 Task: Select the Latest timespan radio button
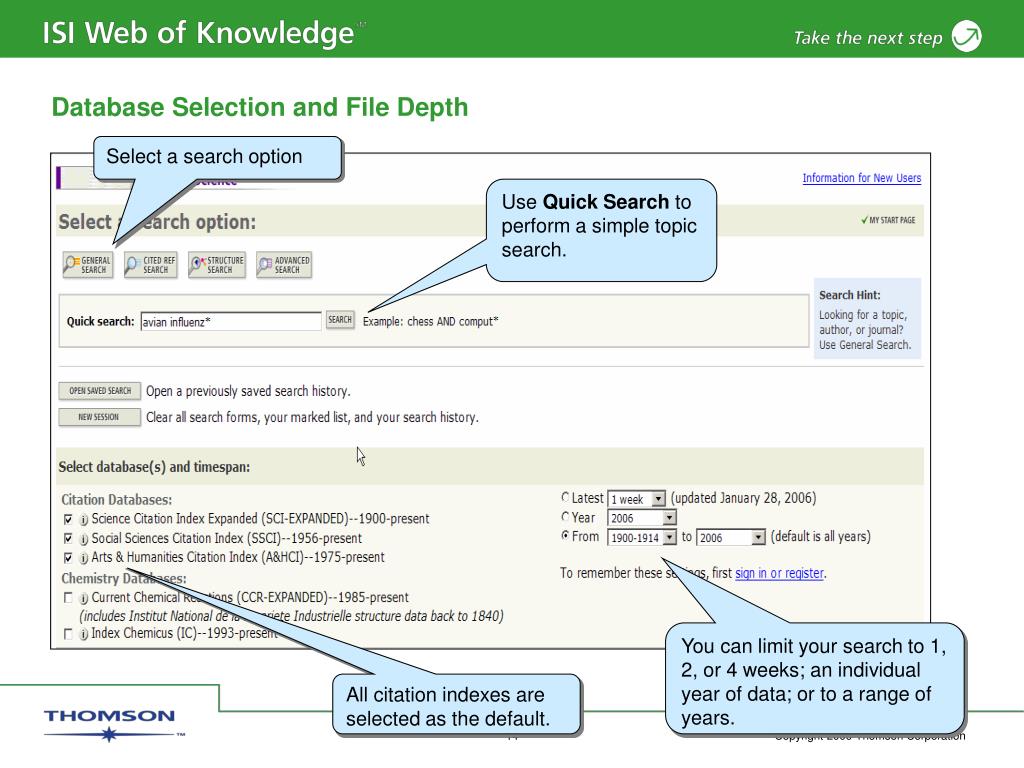(565, 497)
